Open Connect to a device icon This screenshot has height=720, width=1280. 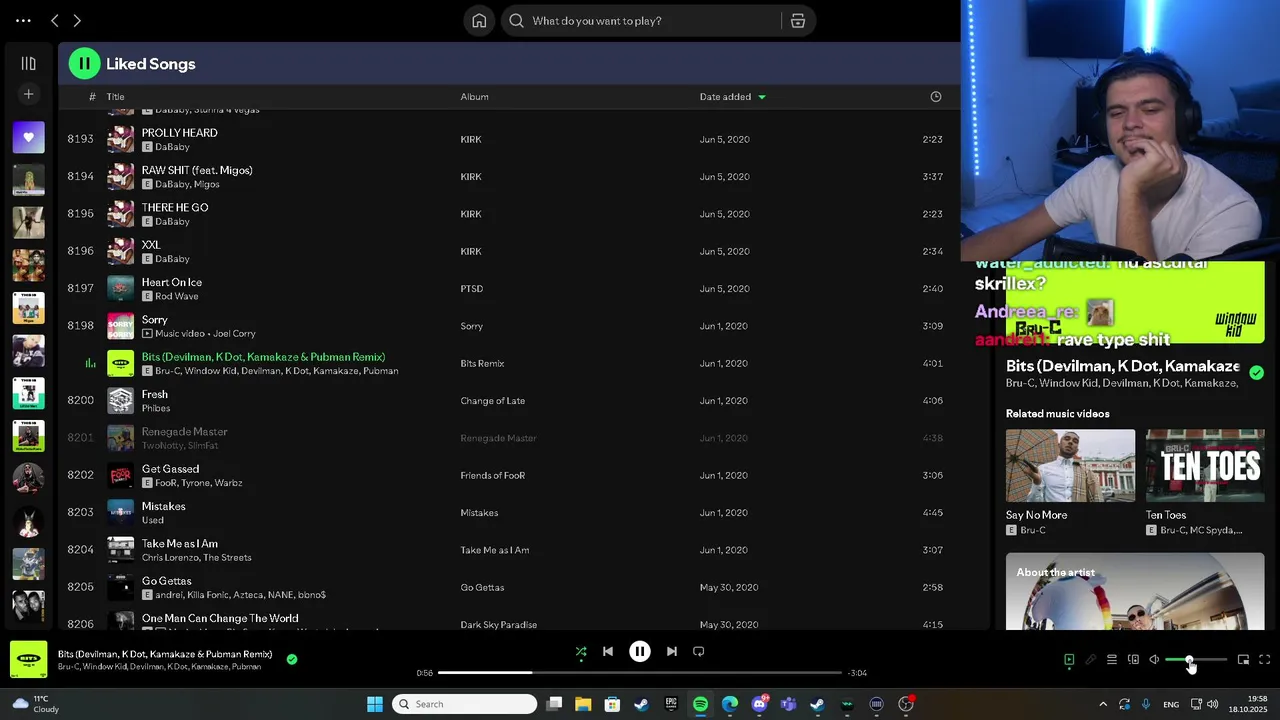coord(1133,660)
